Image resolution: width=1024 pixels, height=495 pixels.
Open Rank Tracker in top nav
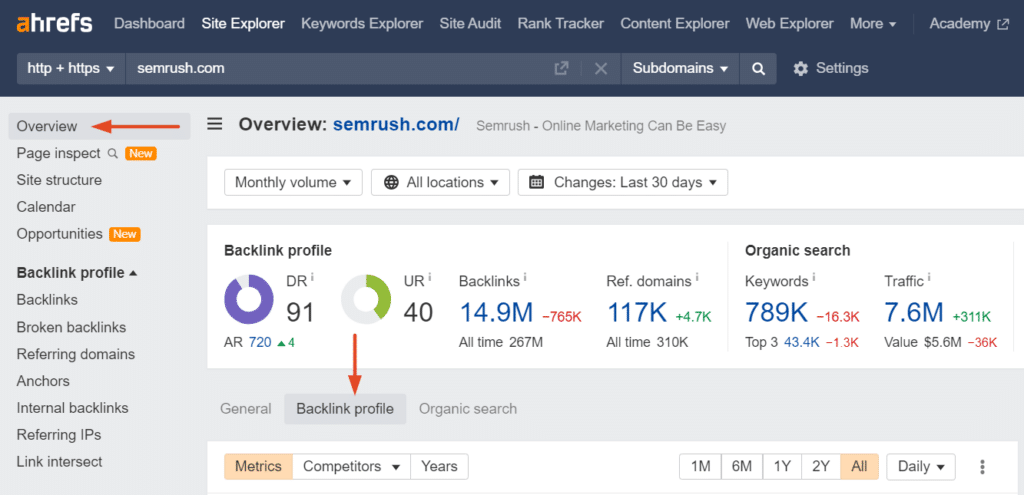[560, 24]
